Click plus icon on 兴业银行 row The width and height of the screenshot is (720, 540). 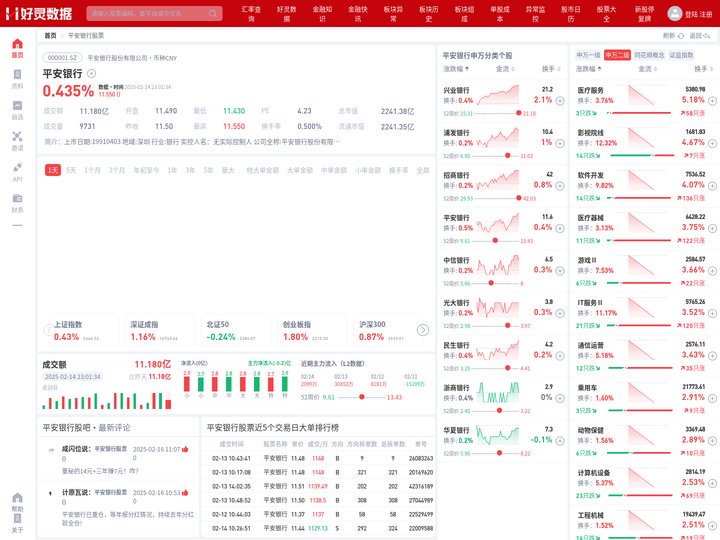click(560, 101)
